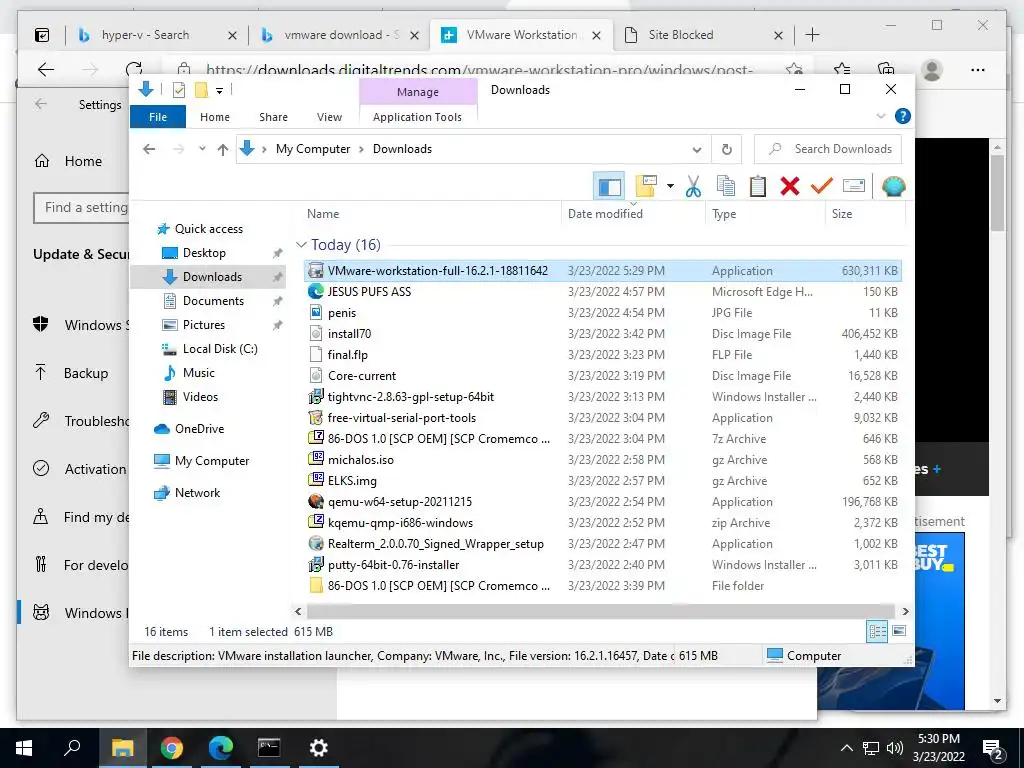This screenshot has height=768, width=1024.
Task: Switch to the hyper-v Search browser tab
Action: click(x=156, y=35)
